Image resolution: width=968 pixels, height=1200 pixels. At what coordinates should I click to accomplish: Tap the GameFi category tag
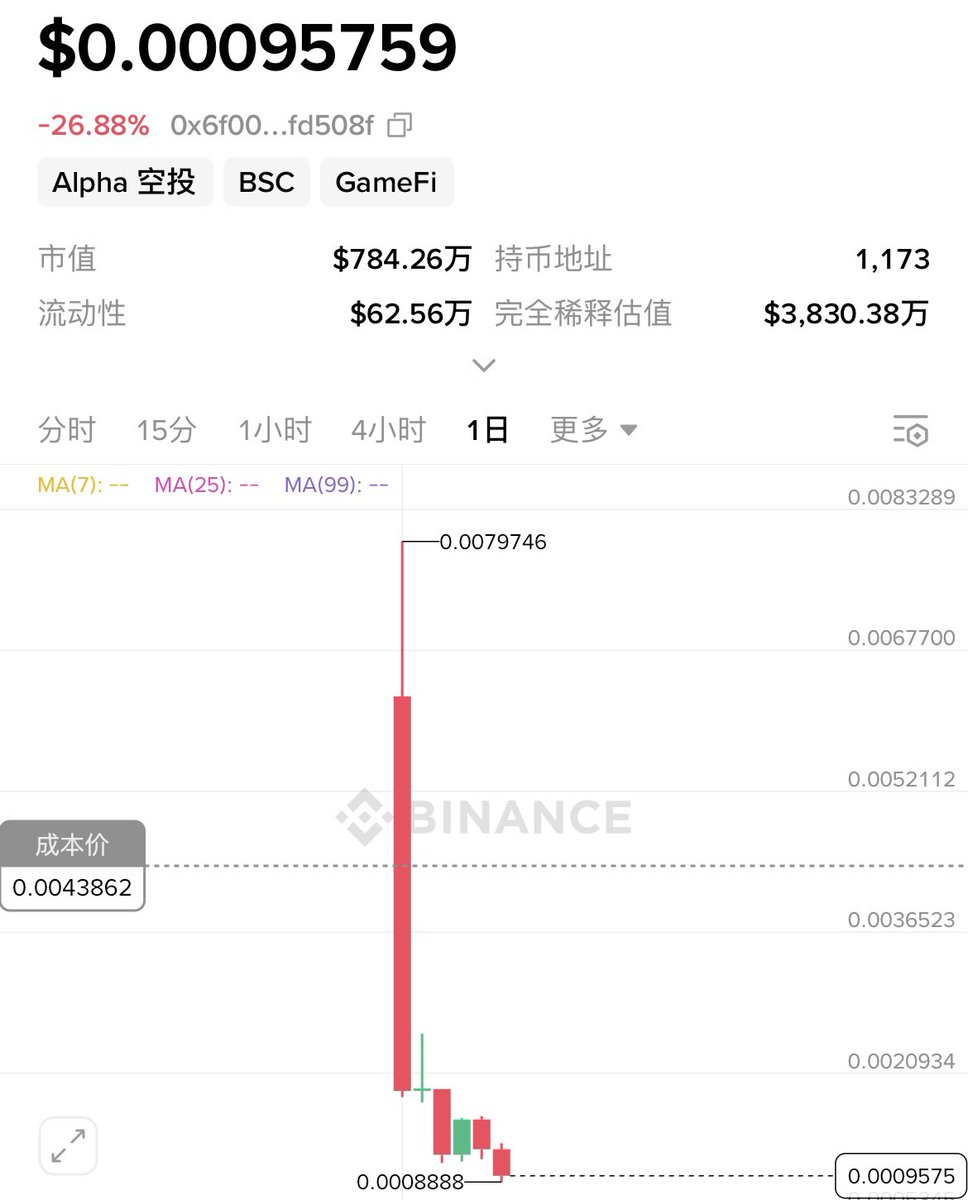tap(387, 182)
